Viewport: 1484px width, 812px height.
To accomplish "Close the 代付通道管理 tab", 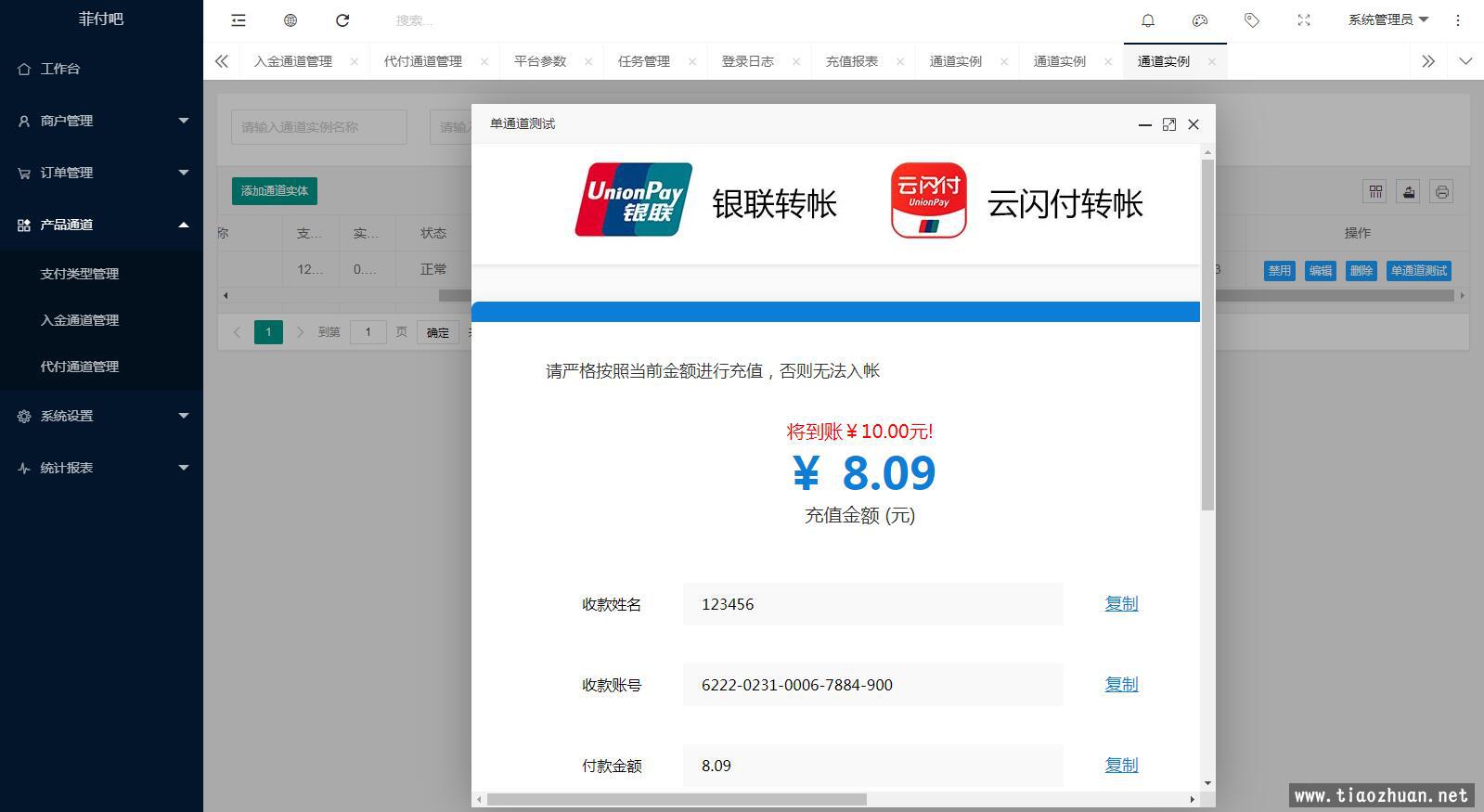I will (x=484, y=61).
